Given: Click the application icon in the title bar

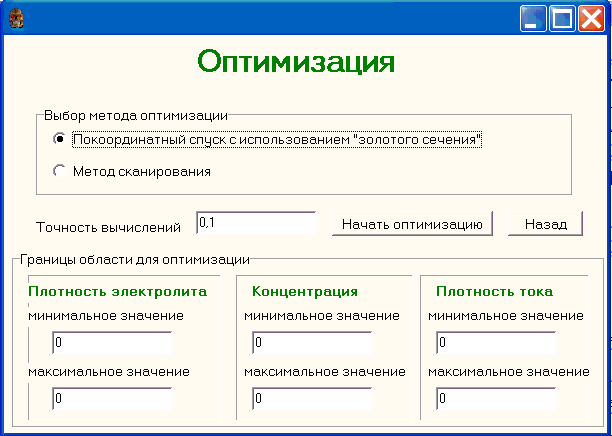Looking at the screenshot, I should click(x=16, y=18).
